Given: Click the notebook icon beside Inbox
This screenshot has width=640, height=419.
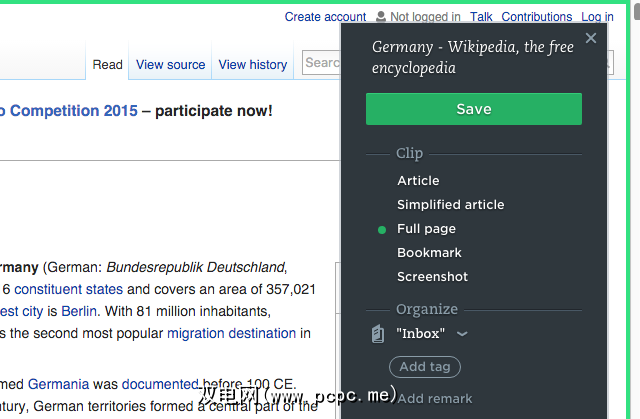Looking at the screenshot, I should coord(378,334).
